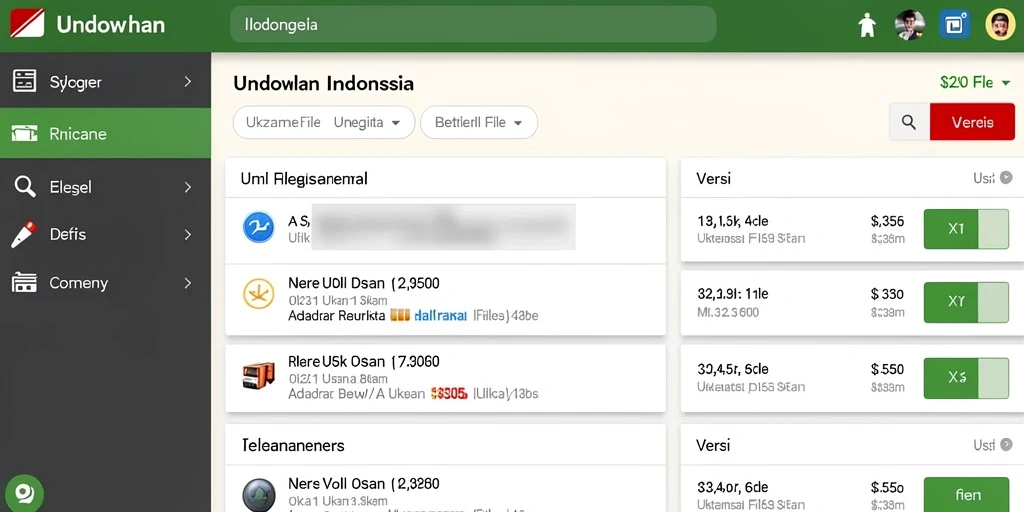Click the Undowlan Indonssia page title
Viewport: 1024px width, 512px height.
click(323, 84)
